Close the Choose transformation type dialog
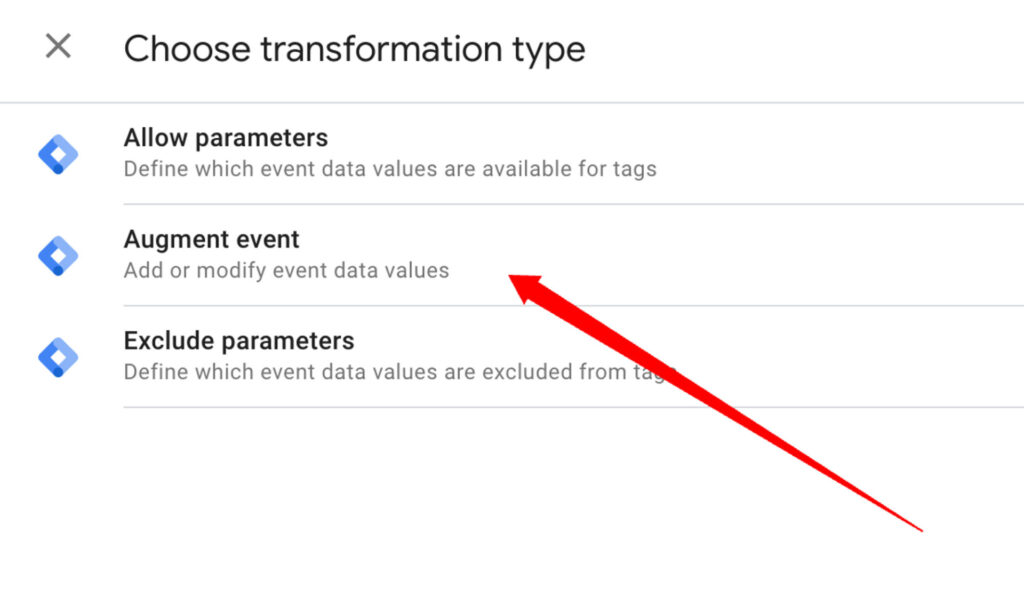 click(x=57, y=46)
